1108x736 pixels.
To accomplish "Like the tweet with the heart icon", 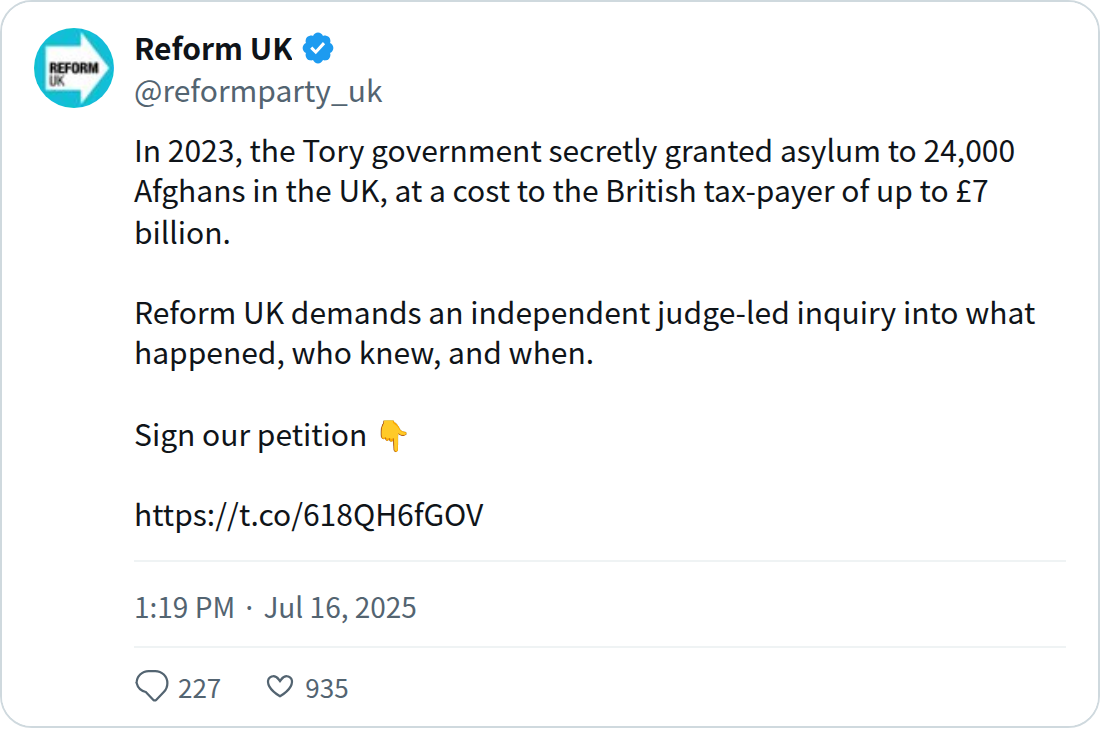I will 280,686.
